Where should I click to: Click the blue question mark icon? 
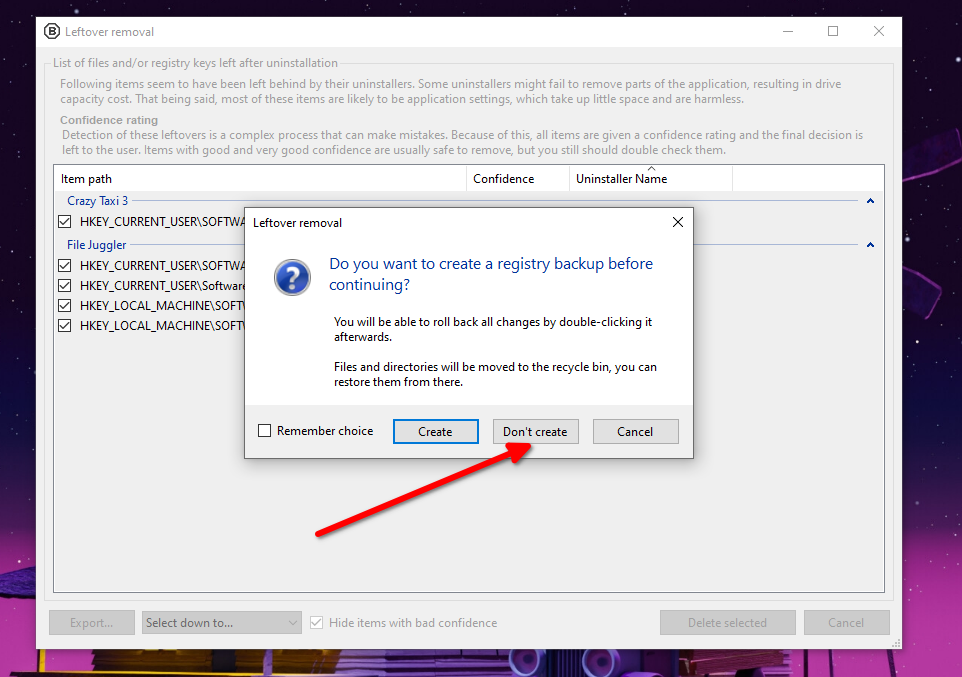[x=293, y=277]
